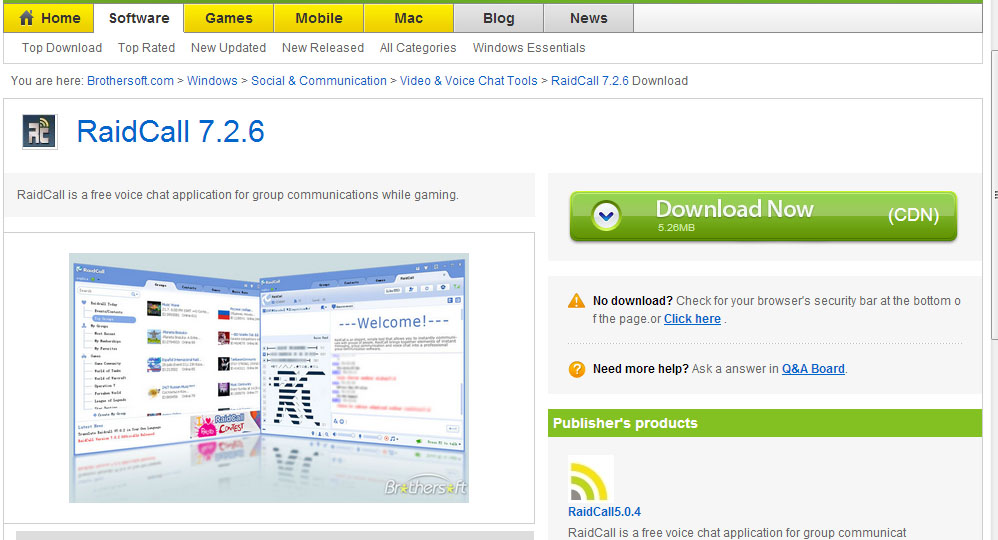Click the green Download Now button
Viewport: 998px width, 540px height.
coord(763,217)
